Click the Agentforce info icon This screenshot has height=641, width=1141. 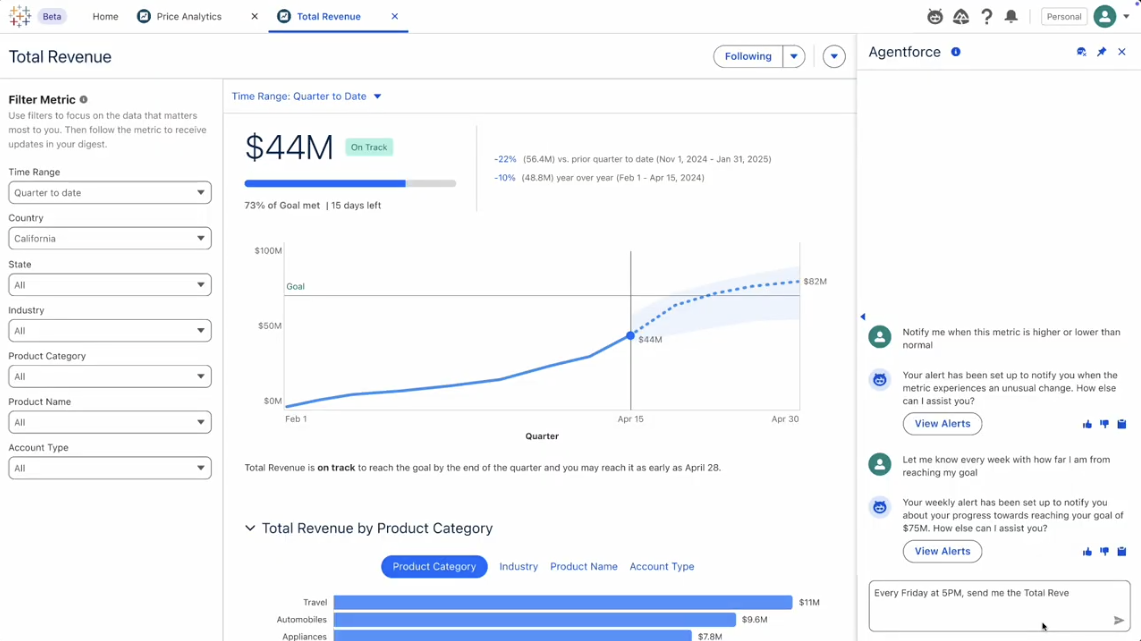click(956, 52)
